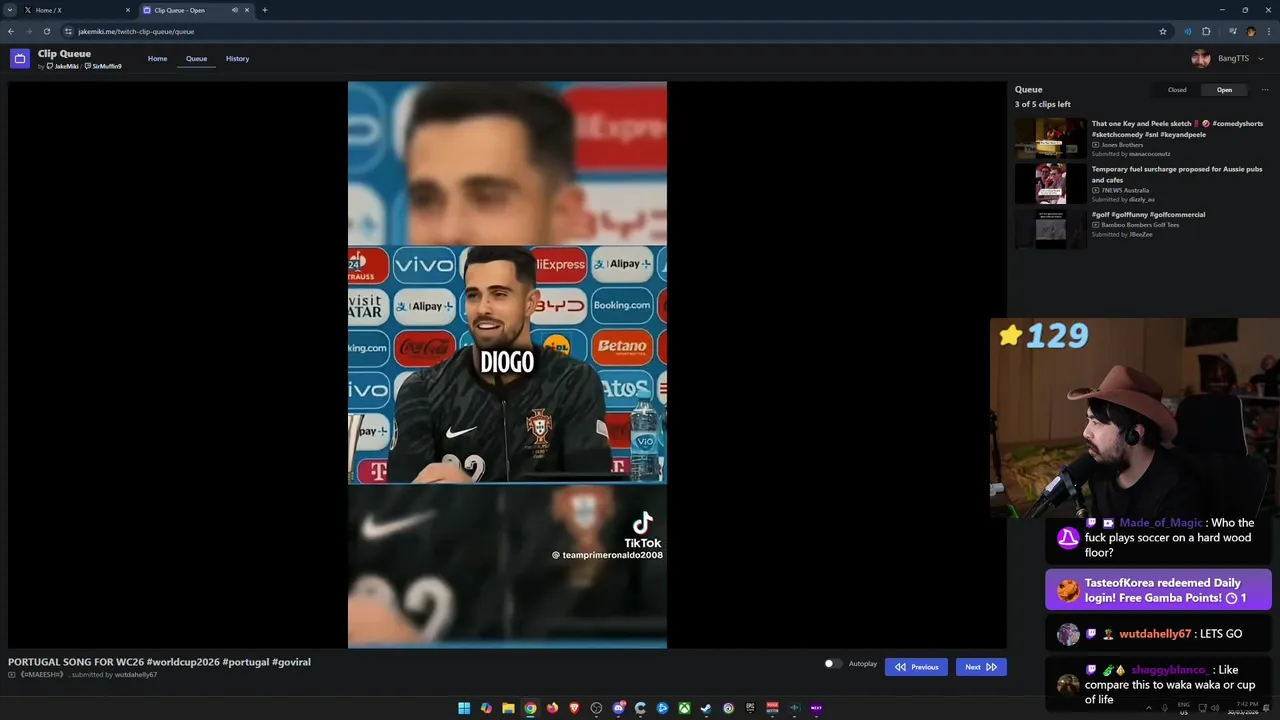The width and height of the screenshot is (1280, 720).
Task: Click the BangTTS profile avatar
Action: click(1201, 59)
